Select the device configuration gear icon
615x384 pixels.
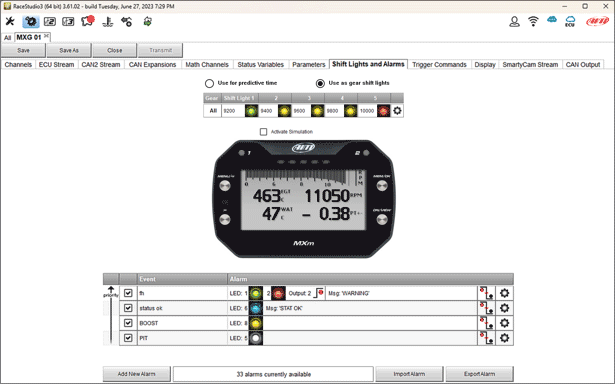[x=31, y=22]
